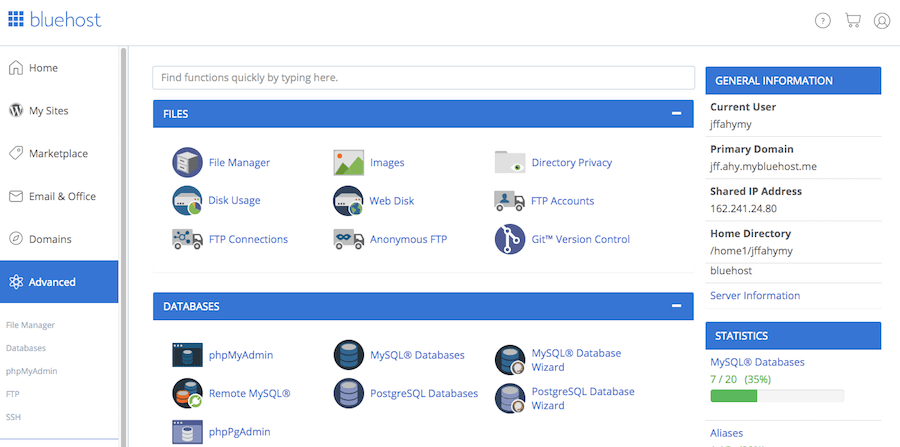Viewport: 900px width, 447px height.
Task: Click the Statistics panel header
Action: pyautogui.click(x=793, y=336)
